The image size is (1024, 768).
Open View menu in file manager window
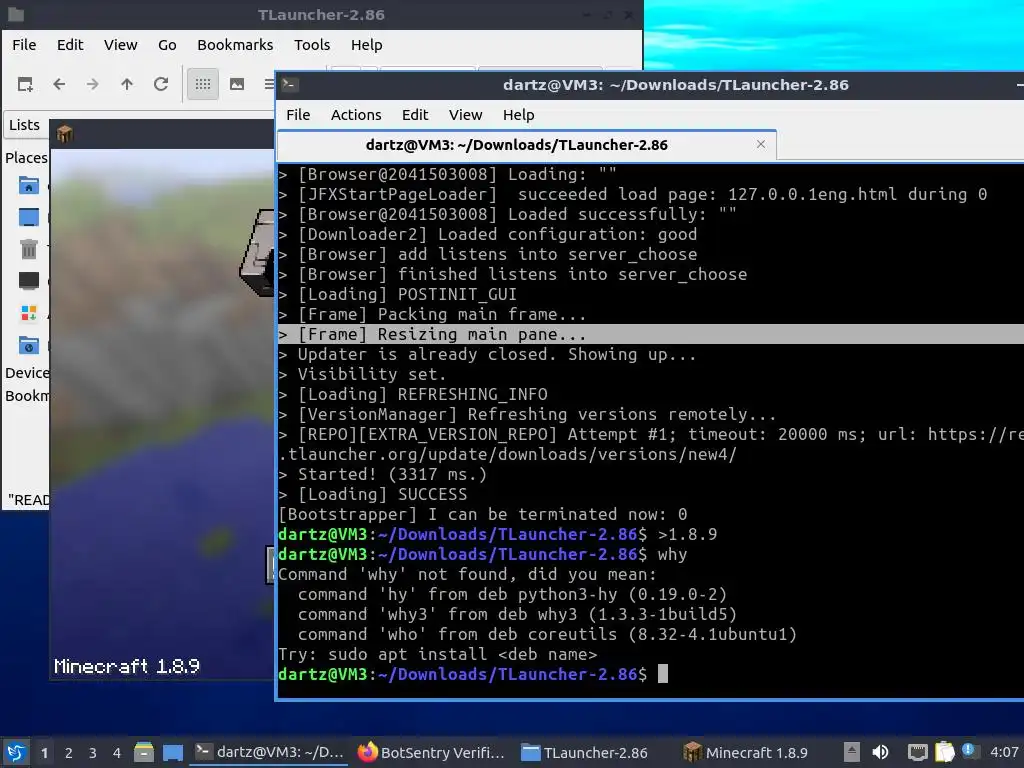pyautogui.click(x=120, y=44)
